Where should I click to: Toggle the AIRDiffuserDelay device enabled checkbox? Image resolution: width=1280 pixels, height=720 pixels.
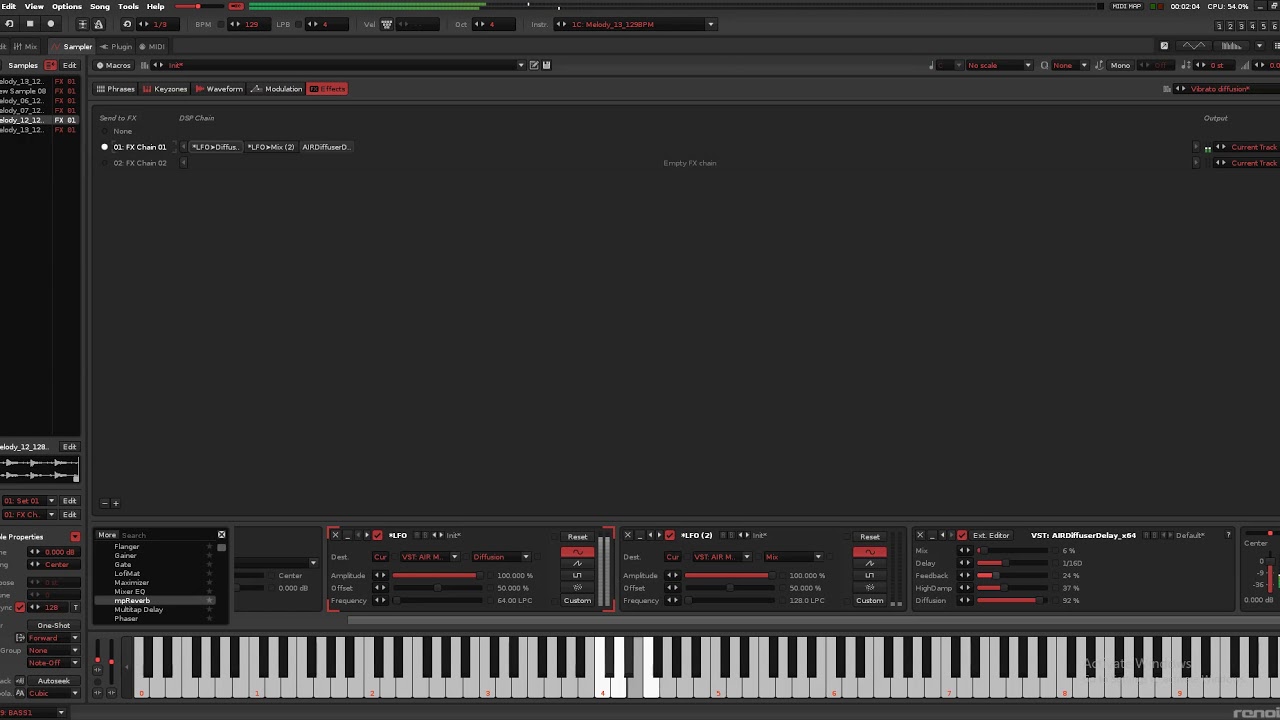[x=962, y=535]
